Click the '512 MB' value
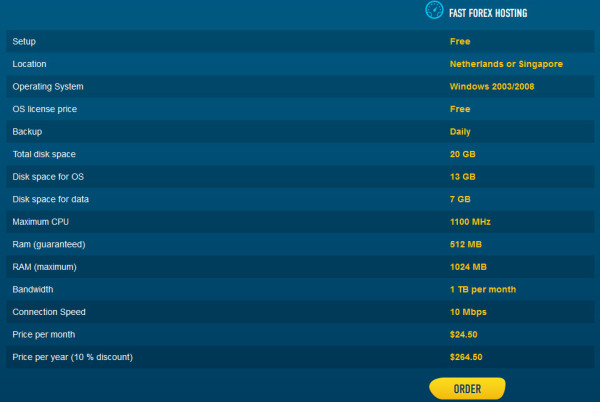Image resolution: width=600 pixels, height=402 pixels. pos(466,244)
